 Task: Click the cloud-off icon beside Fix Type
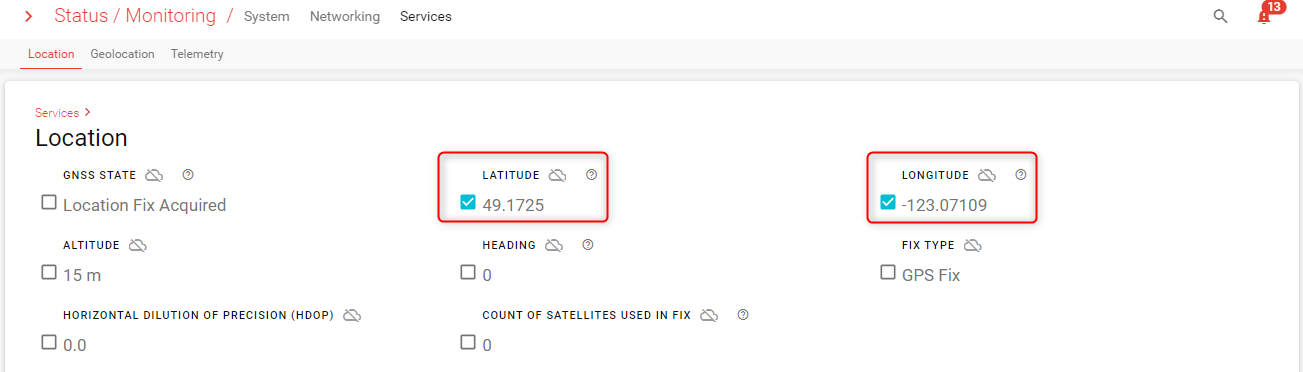click(x=973, y=245)
